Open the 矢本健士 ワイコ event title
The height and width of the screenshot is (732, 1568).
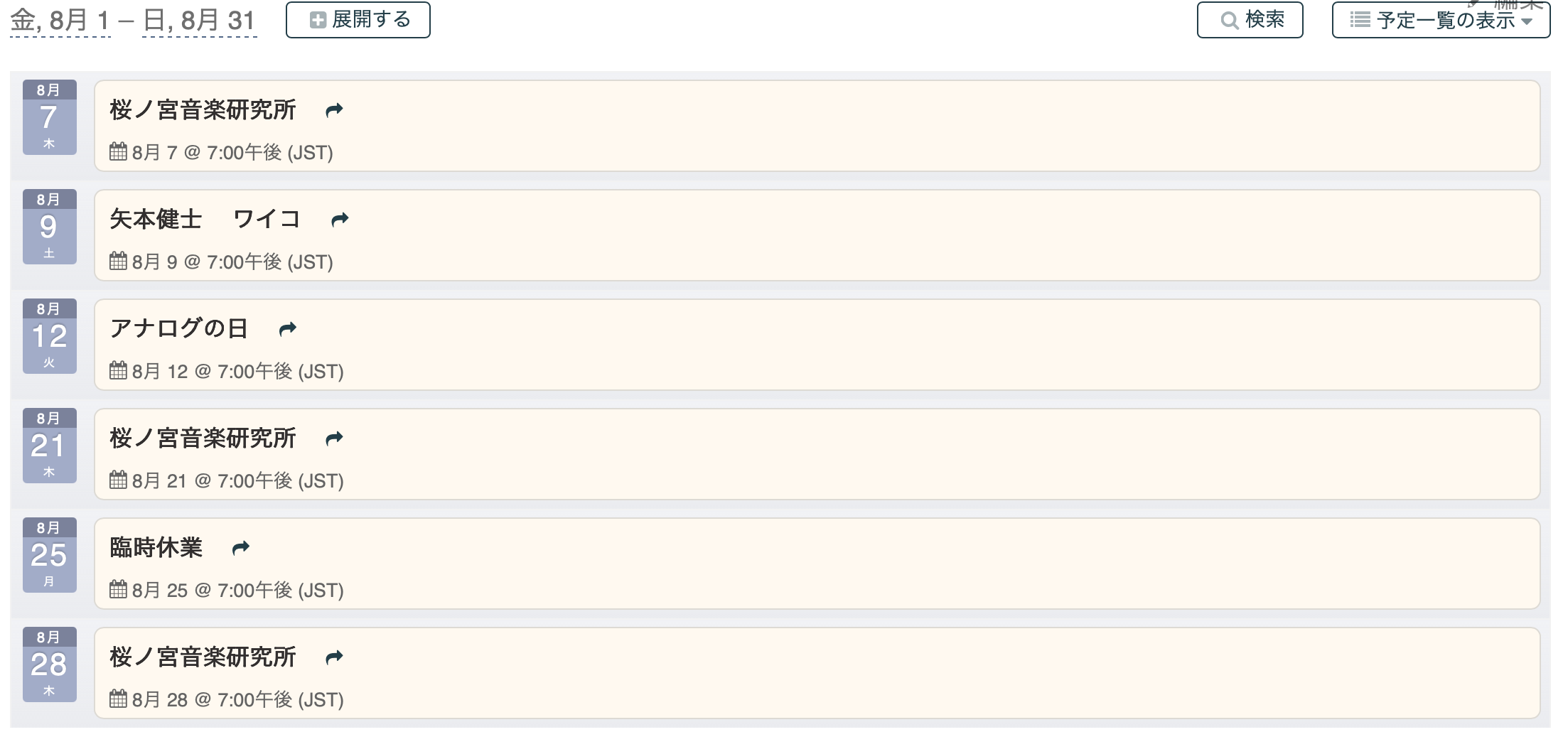point(205,220)
